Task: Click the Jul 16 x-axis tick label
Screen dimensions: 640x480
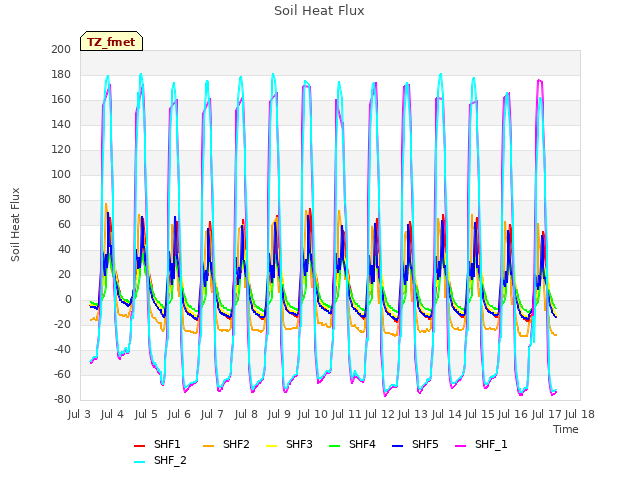Action: 513,414
